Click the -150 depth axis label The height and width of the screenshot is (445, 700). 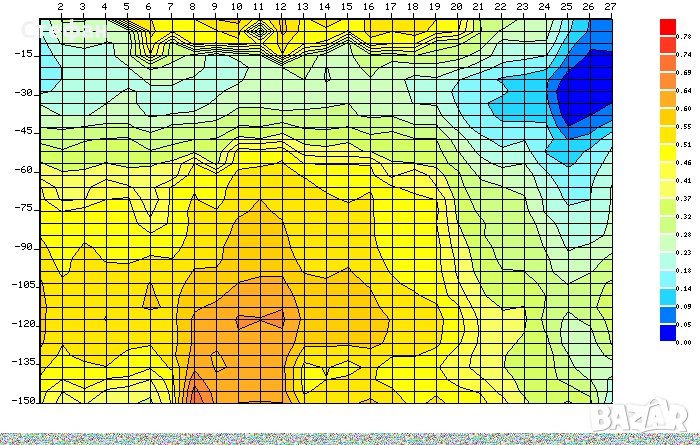click(x=22, y=399)
